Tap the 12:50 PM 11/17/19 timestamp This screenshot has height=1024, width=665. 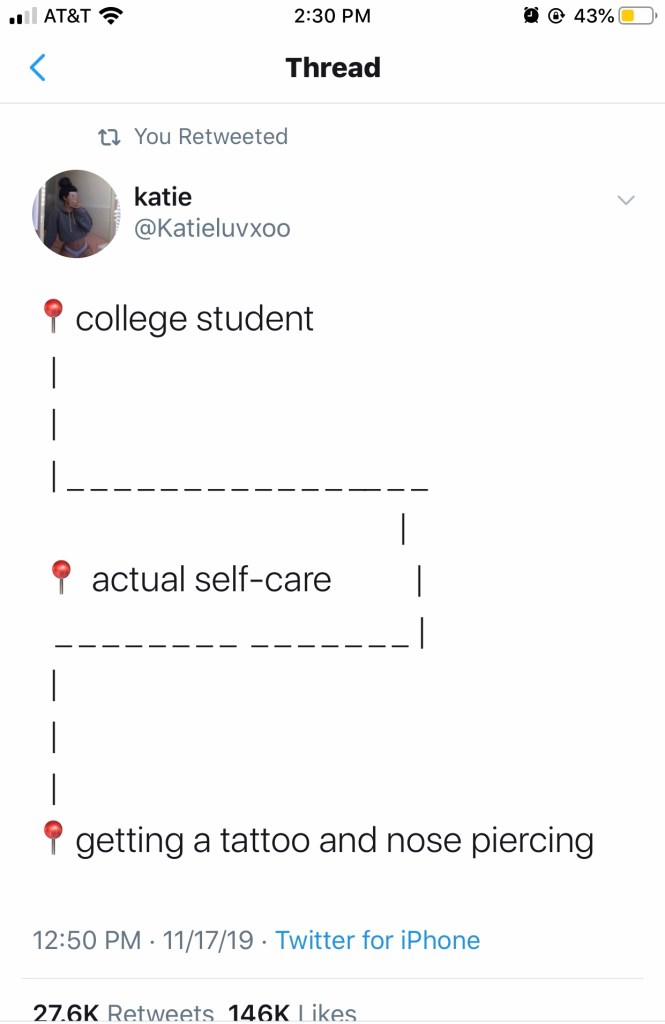coord(142,940)
